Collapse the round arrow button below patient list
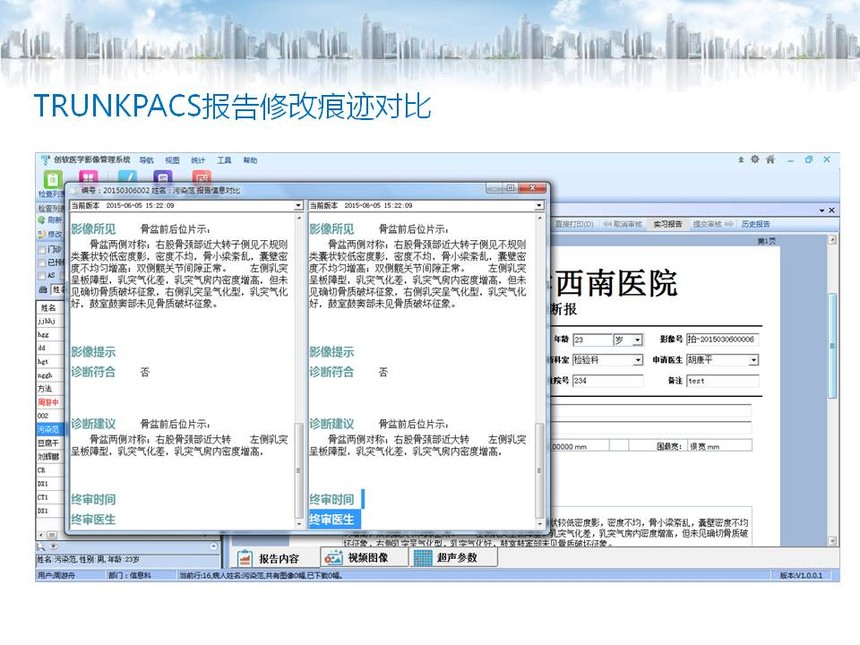The width and height of the screenshot is (860, 645). (214, 546)
